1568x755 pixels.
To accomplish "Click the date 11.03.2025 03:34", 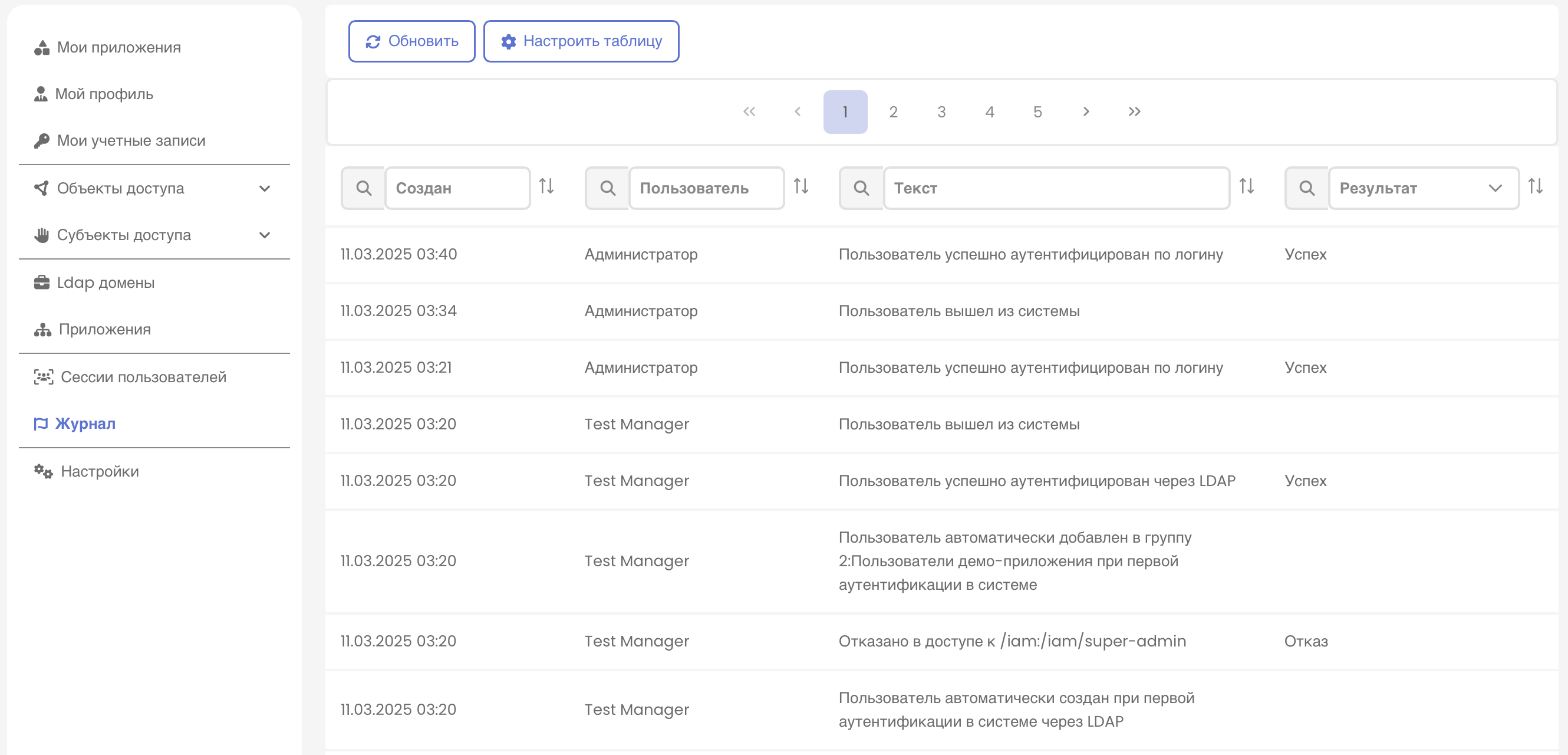I will pos(398,310).
